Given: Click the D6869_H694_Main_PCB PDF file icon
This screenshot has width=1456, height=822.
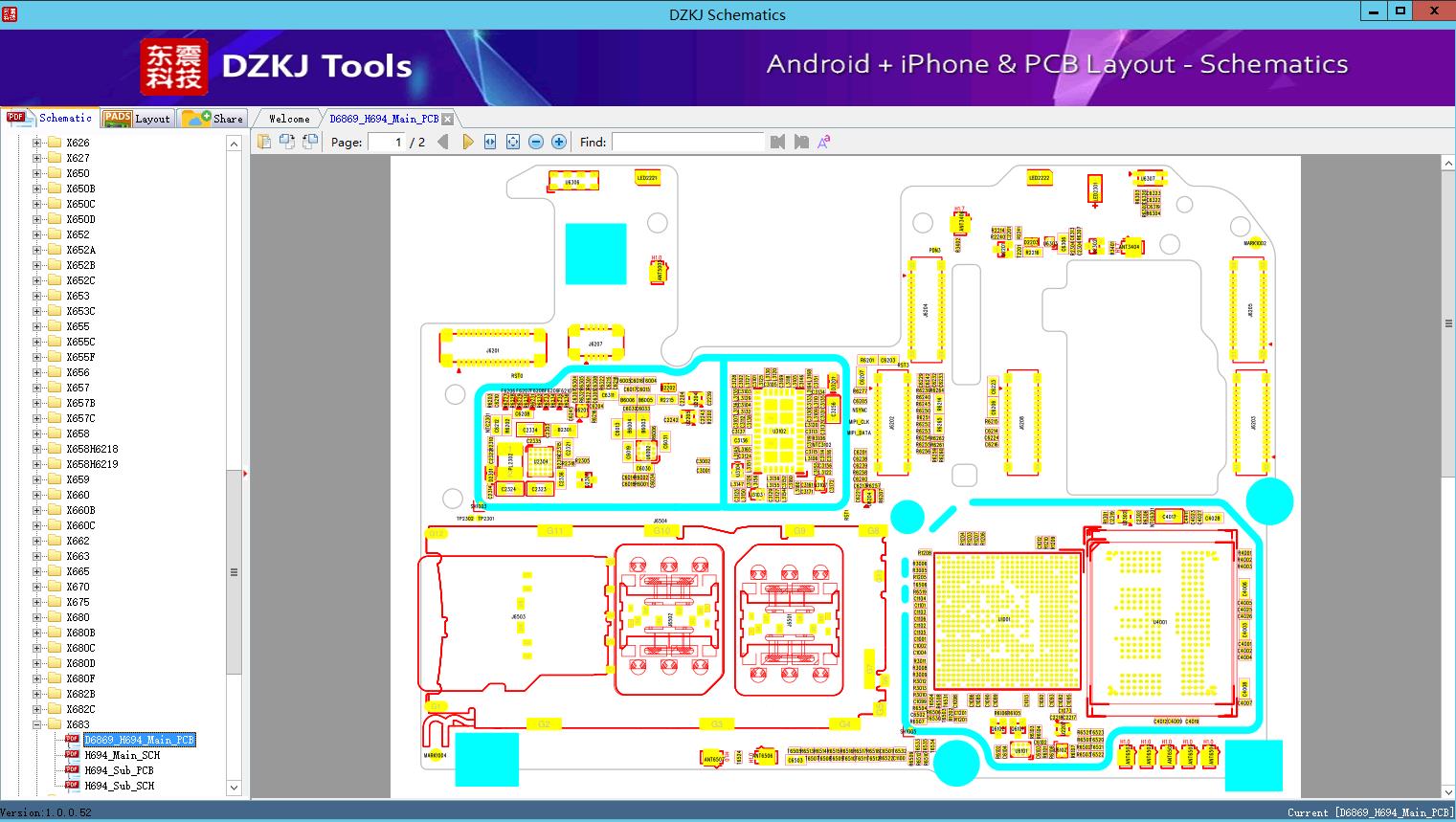Looking at the screenshot, I should coord(72,740).
